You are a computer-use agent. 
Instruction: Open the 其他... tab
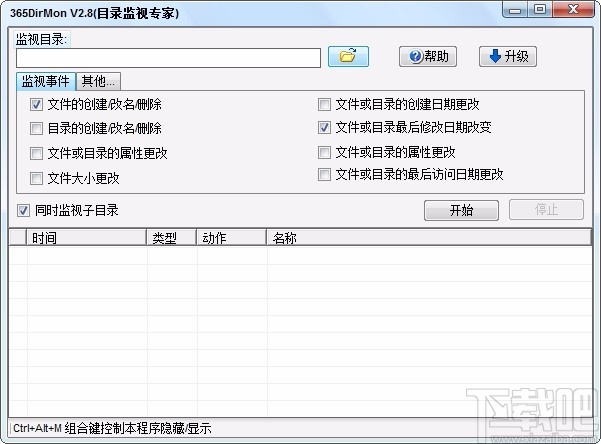(98, 81)
